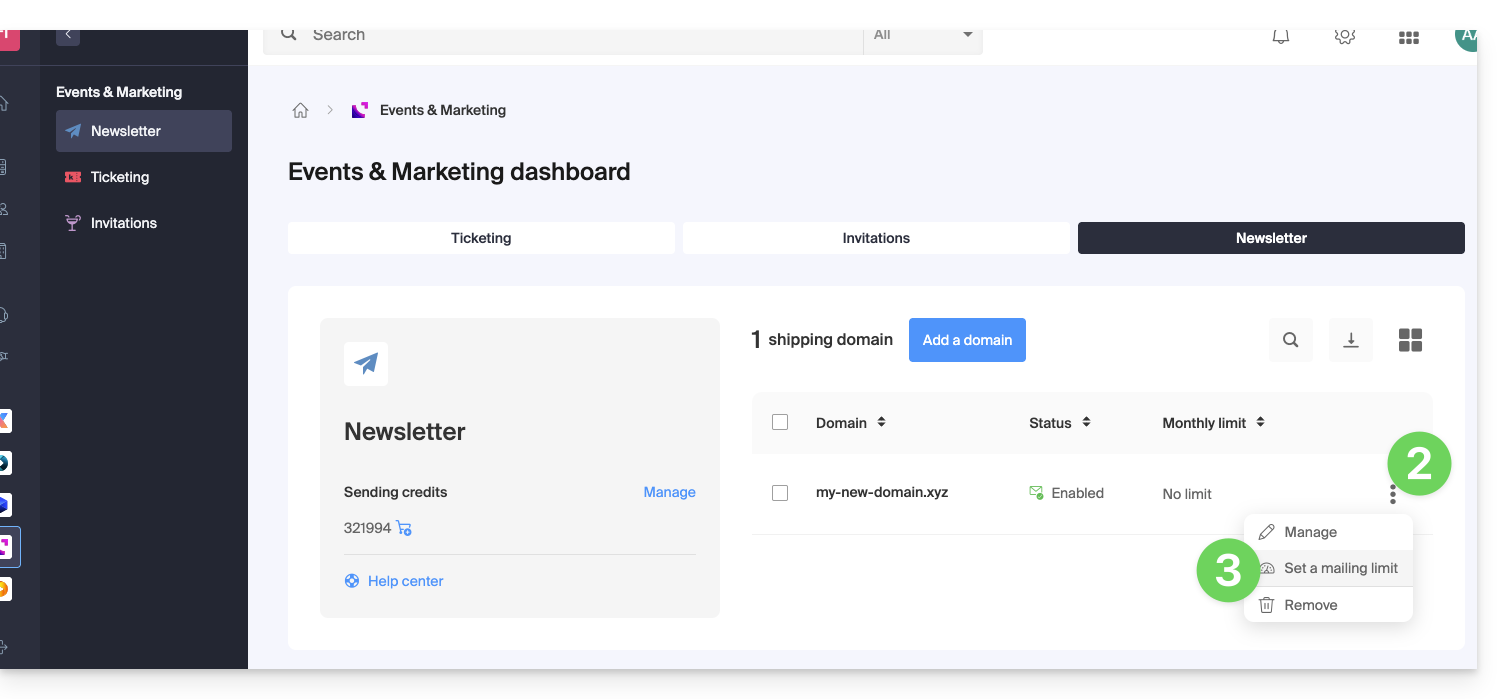Open the Help center link
Screen dimensions: 1507x699
[x=405, y=581]
